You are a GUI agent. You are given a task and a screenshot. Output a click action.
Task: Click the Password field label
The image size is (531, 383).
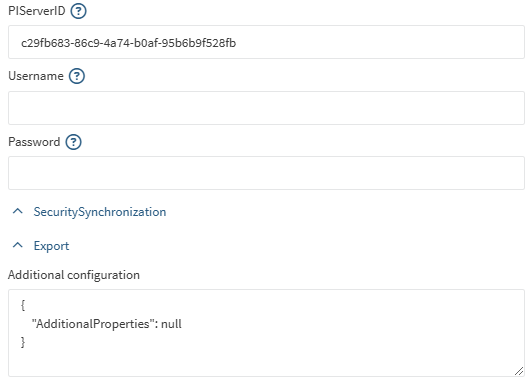click(x=34, y=142)
